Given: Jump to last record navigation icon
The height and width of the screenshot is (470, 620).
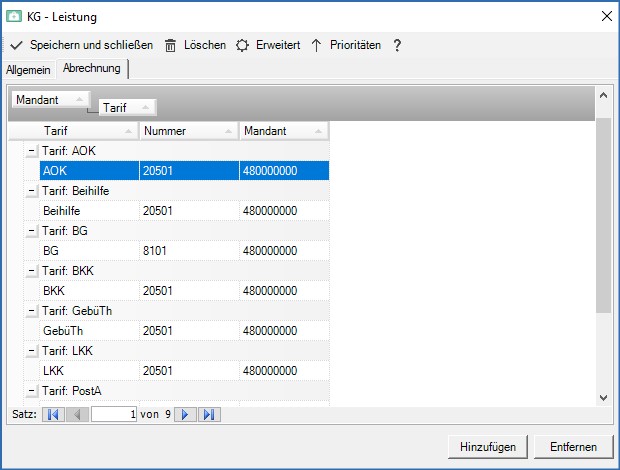Looking at the screenshot, I should click(209, 414).
